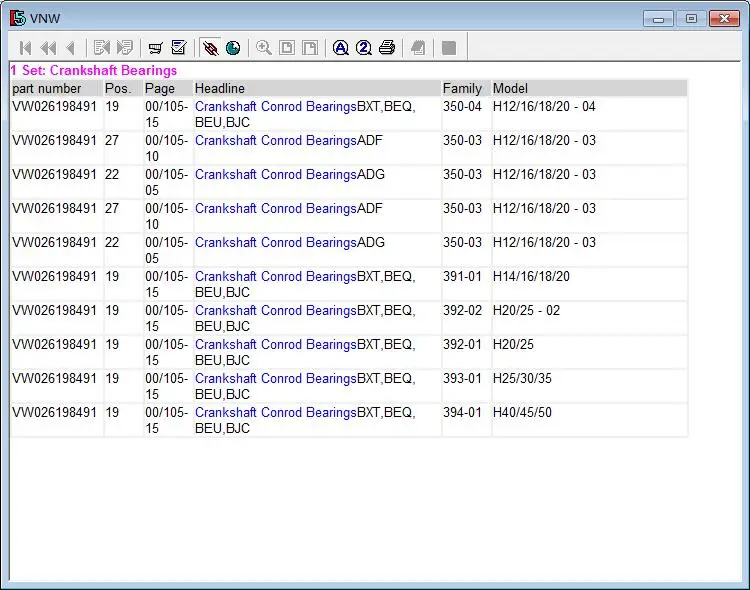The image size is (750, 590).
Task: Select page '00/105-15' in the 391-01 row
Action: (166, 284)
